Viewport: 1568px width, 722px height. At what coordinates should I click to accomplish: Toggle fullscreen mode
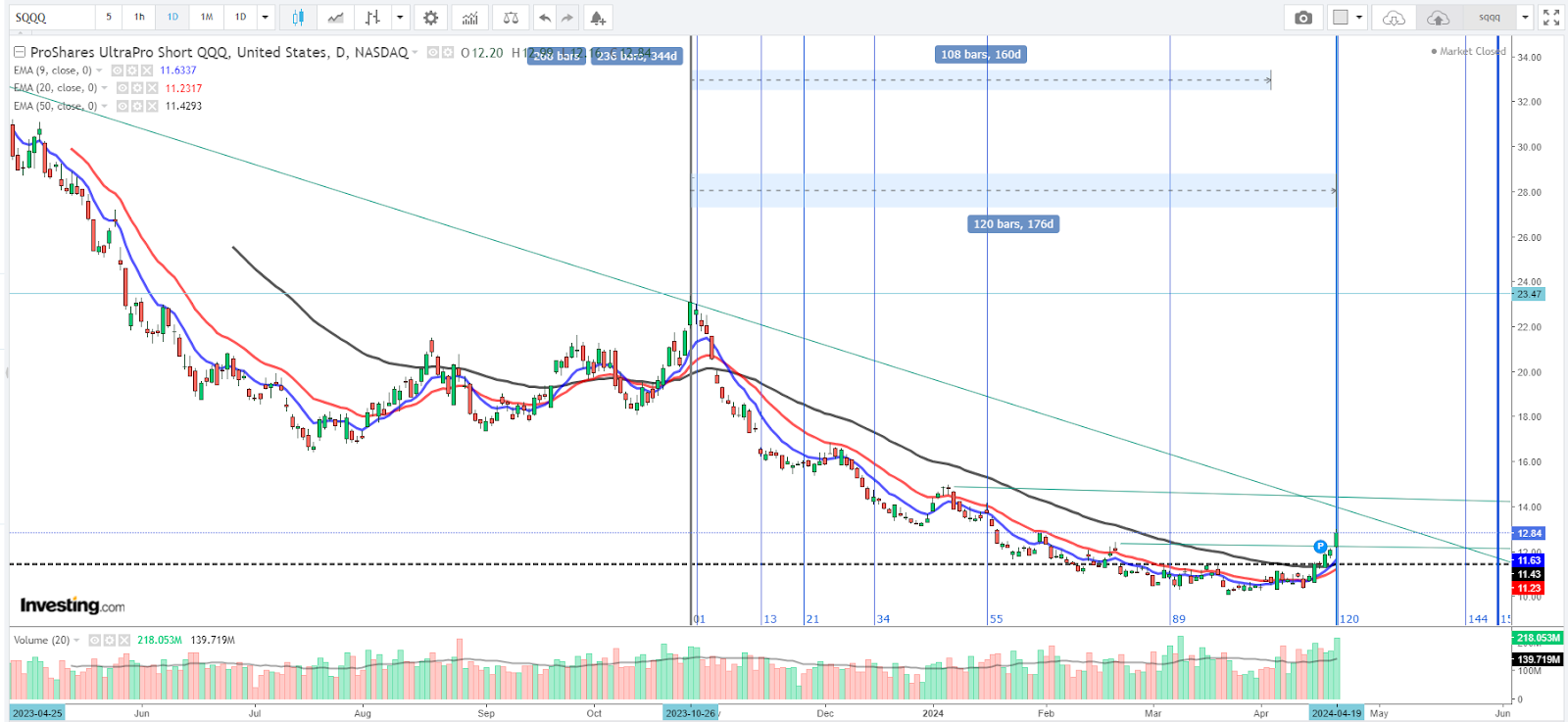click(1551, 18)
